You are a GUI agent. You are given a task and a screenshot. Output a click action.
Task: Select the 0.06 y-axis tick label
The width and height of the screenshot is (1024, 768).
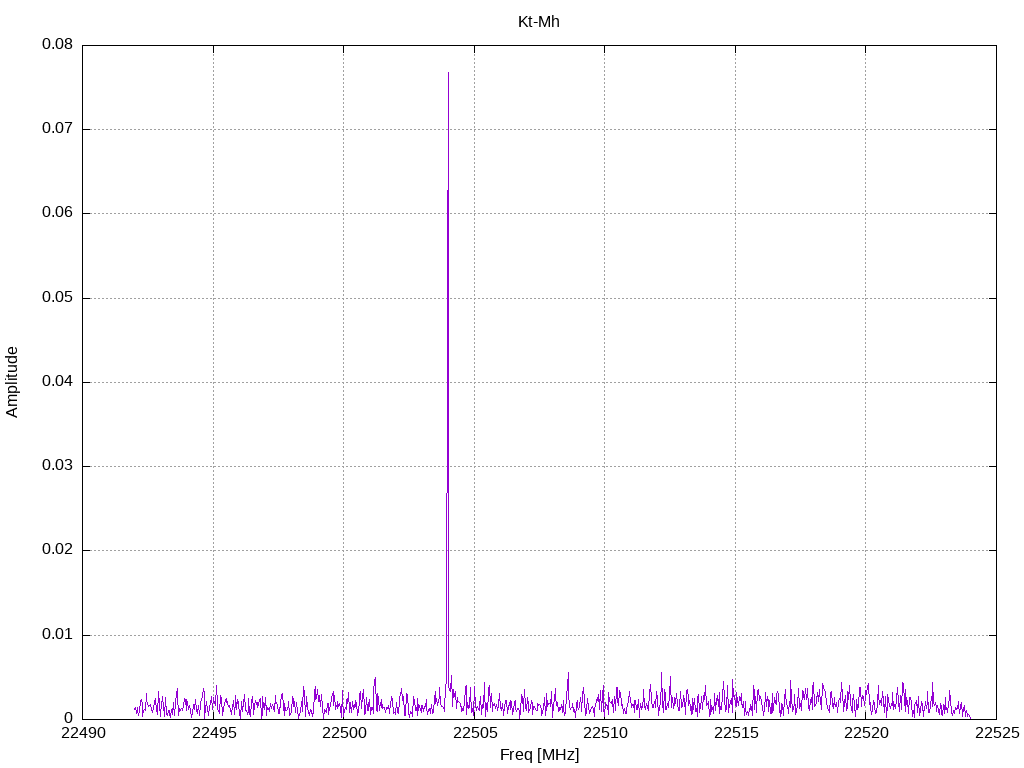[56, 213]
